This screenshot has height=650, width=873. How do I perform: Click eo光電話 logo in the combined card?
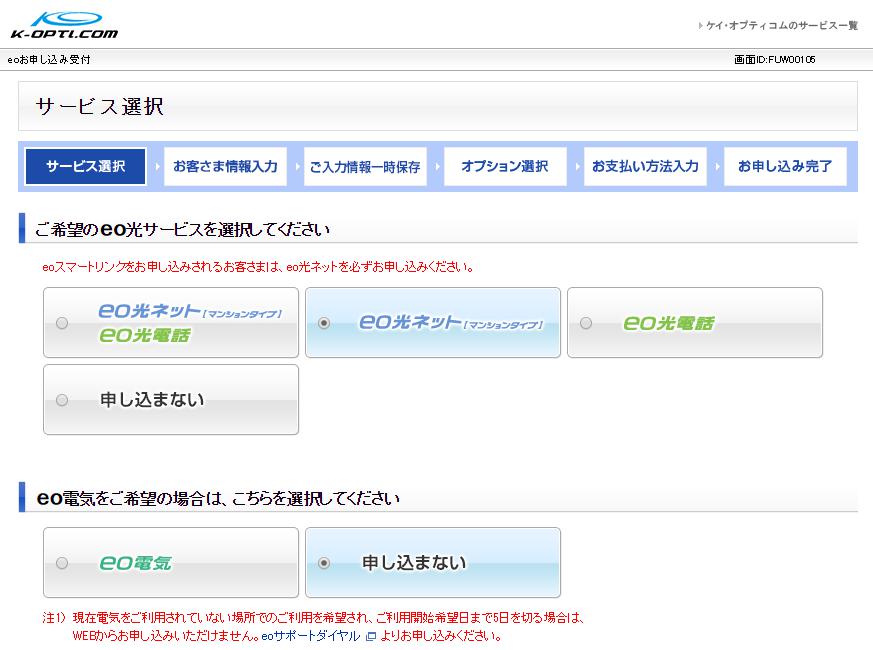pyautogui.click(x=145, y=335)
